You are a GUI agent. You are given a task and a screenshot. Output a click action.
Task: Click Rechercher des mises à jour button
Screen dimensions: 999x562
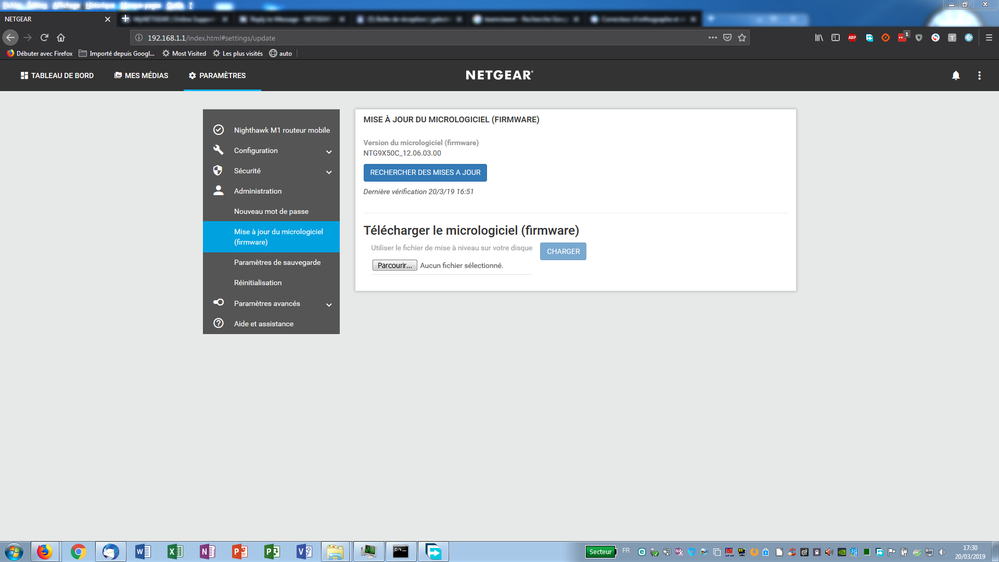425,172
